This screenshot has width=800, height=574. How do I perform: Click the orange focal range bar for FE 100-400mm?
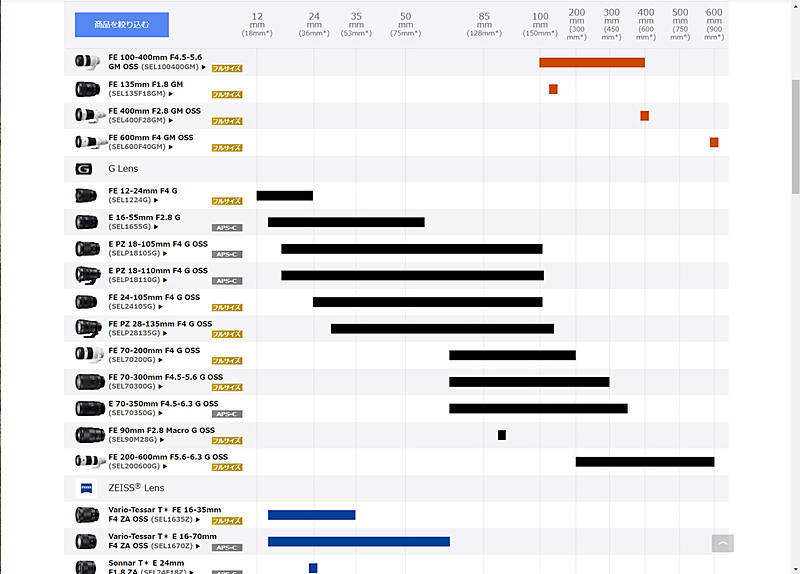(x=592, y=62)
